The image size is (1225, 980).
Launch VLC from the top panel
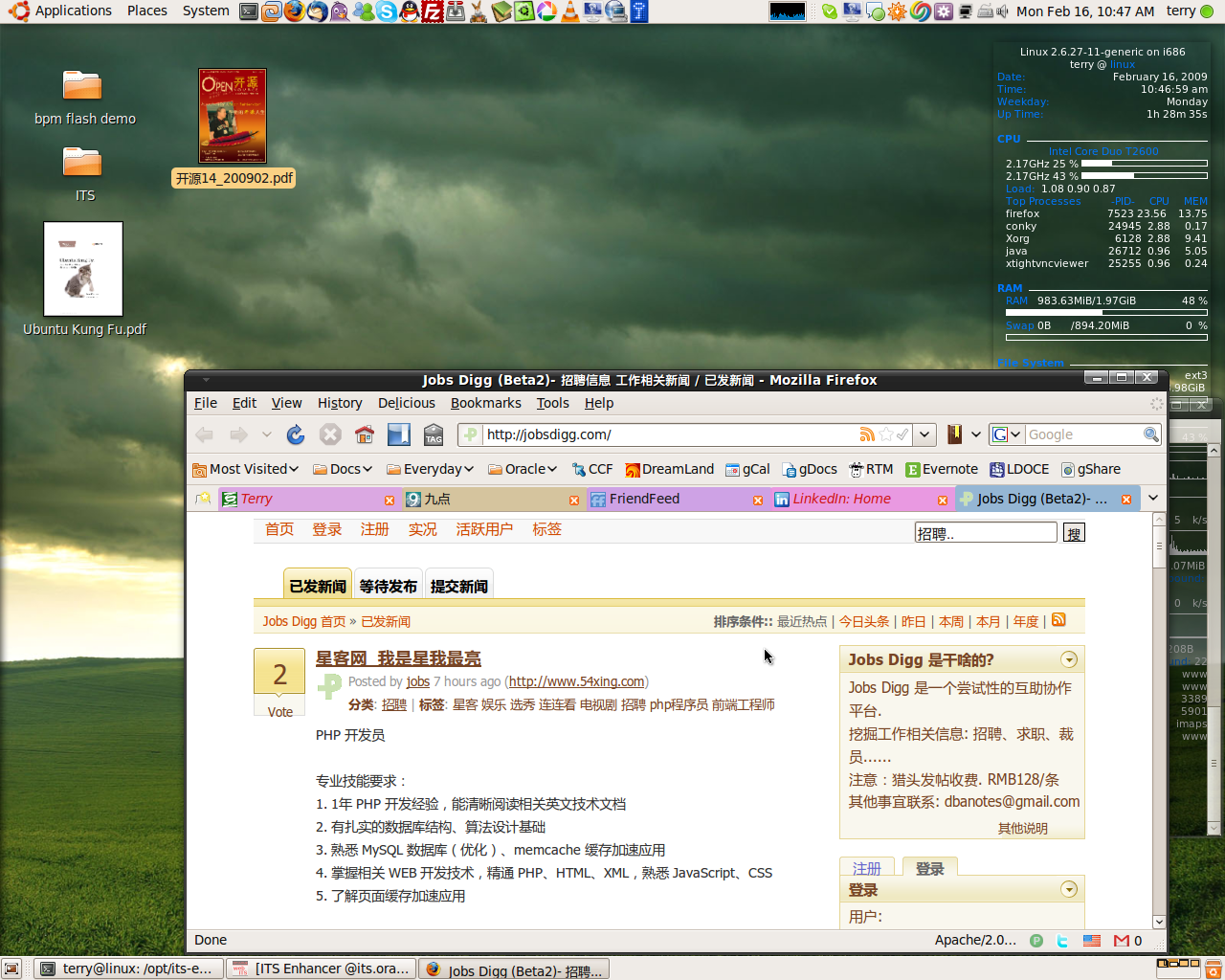570,11
